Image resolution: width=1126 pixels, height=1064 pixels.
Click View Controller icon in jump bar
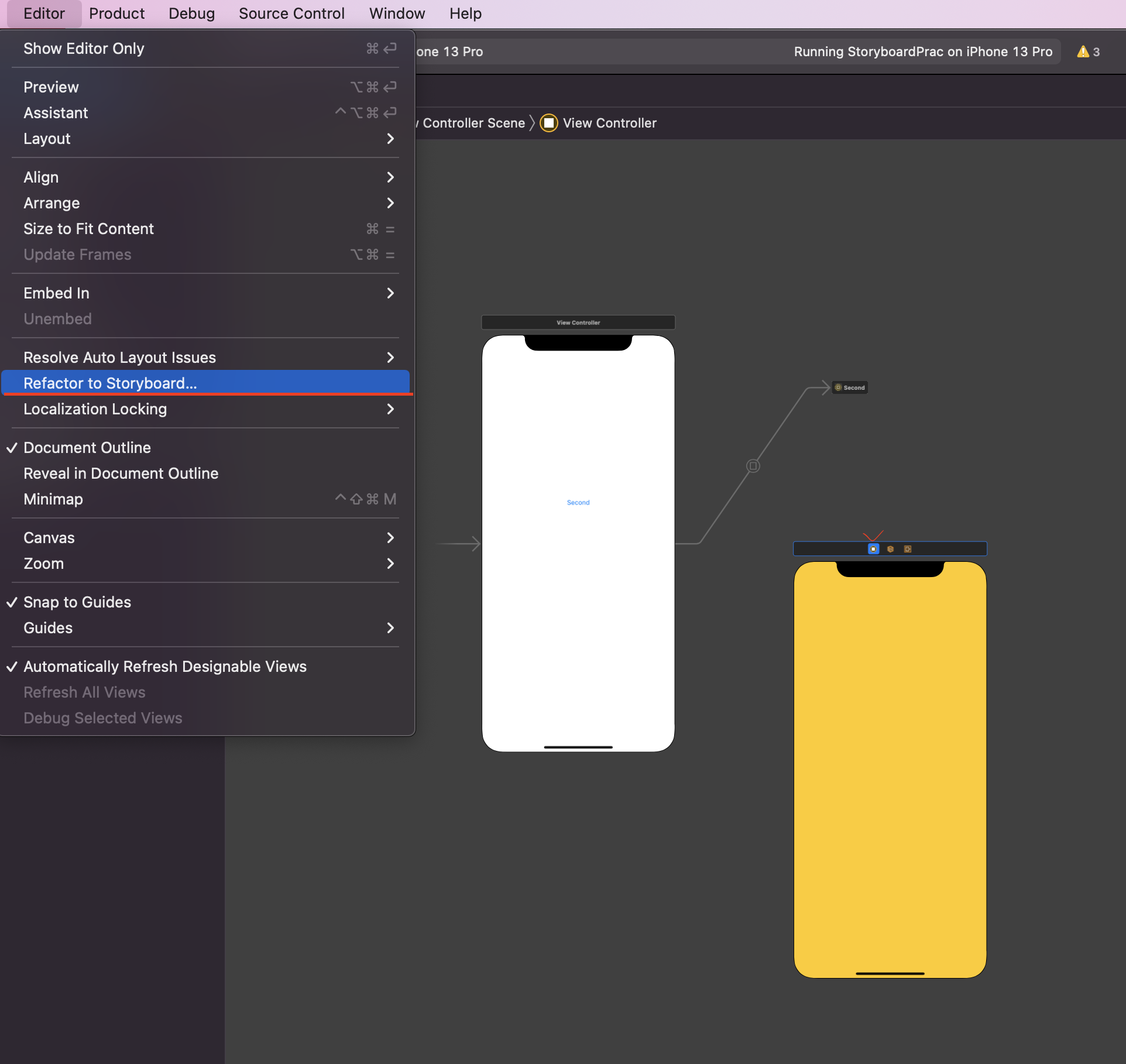coord(548,123)
